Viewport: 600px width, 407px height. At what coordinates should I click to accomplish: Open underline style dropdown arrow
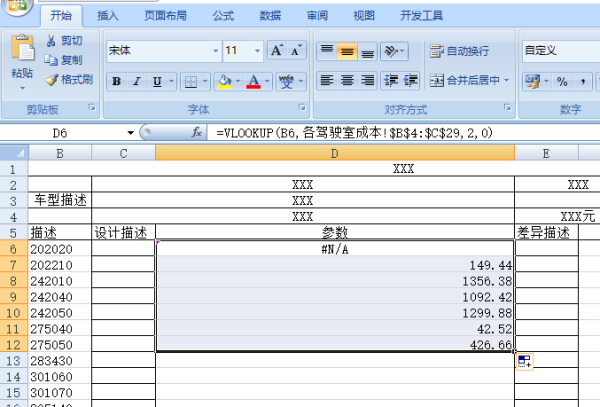point(171,81)
